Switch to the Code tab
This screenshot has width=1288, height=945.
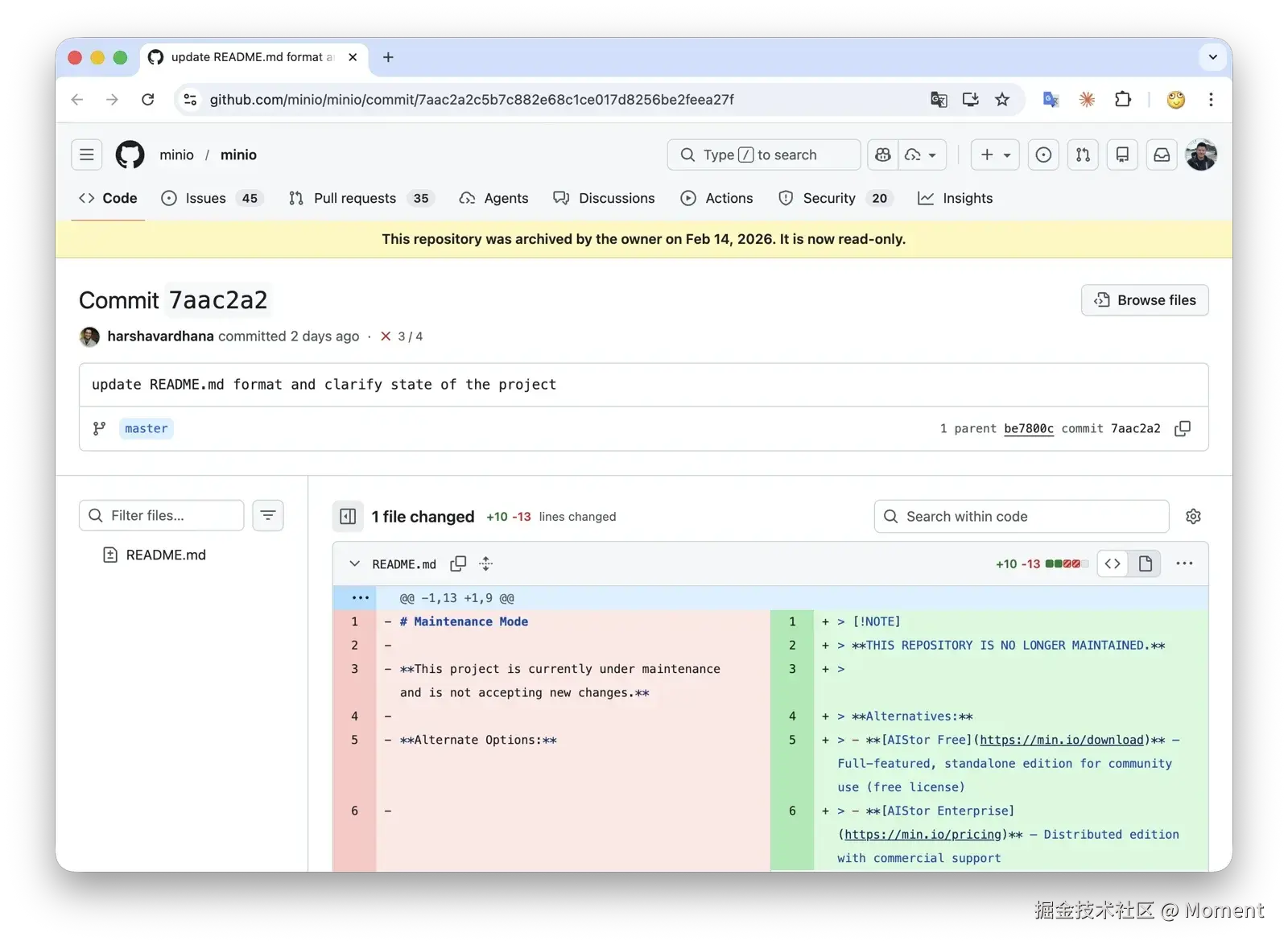pyautogui.click(x=108, y=198)
